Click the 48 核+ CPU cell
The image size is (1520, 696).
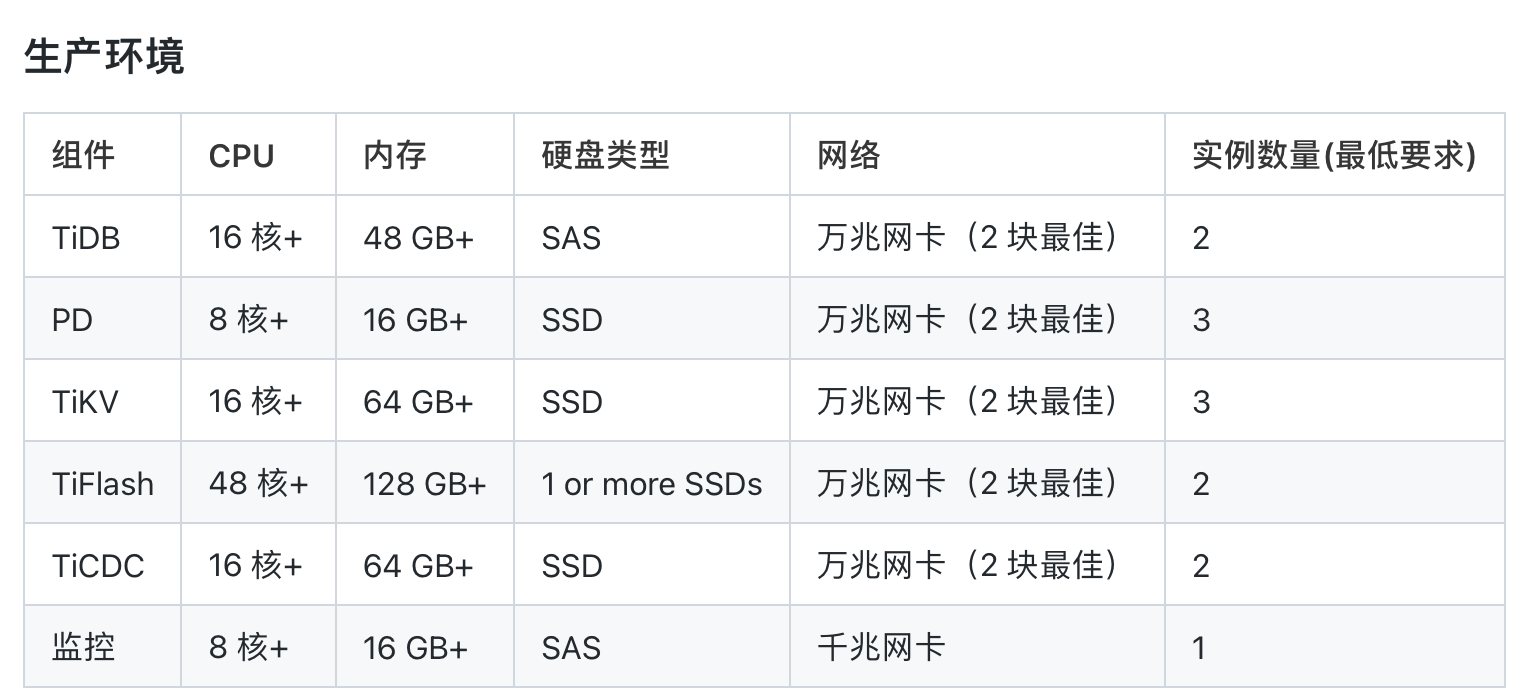(x=258, y=484)
